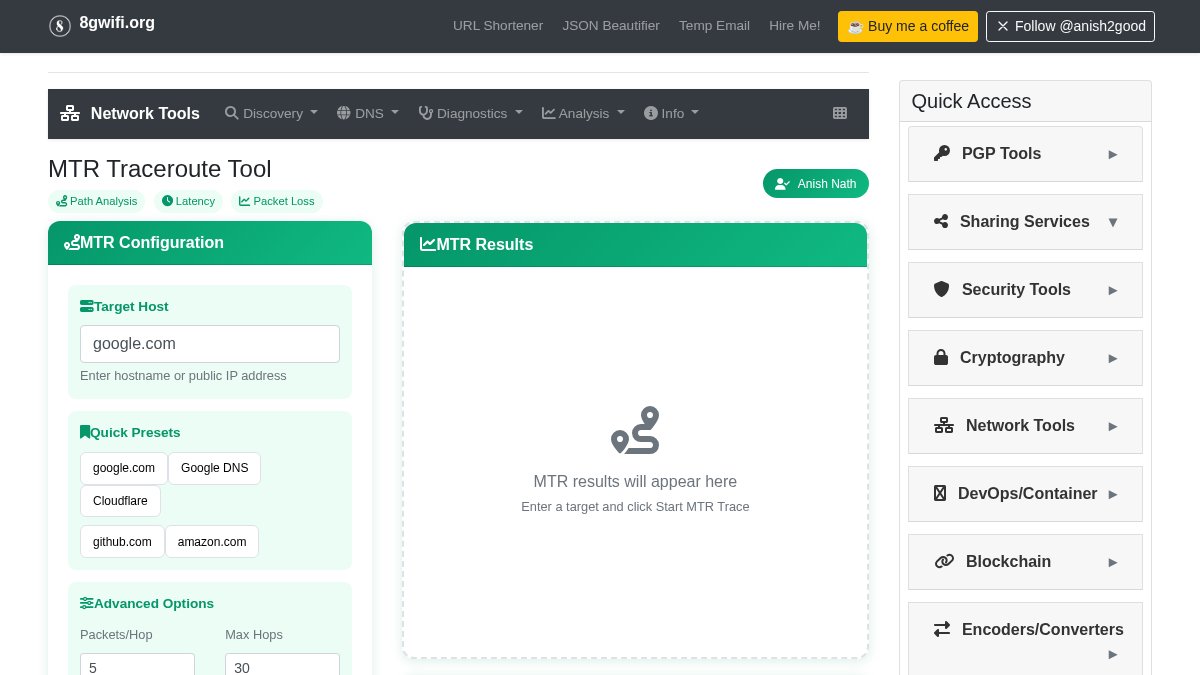Open the URL Shortener link
Screen dimensions: 1200x675
[498, 26]
